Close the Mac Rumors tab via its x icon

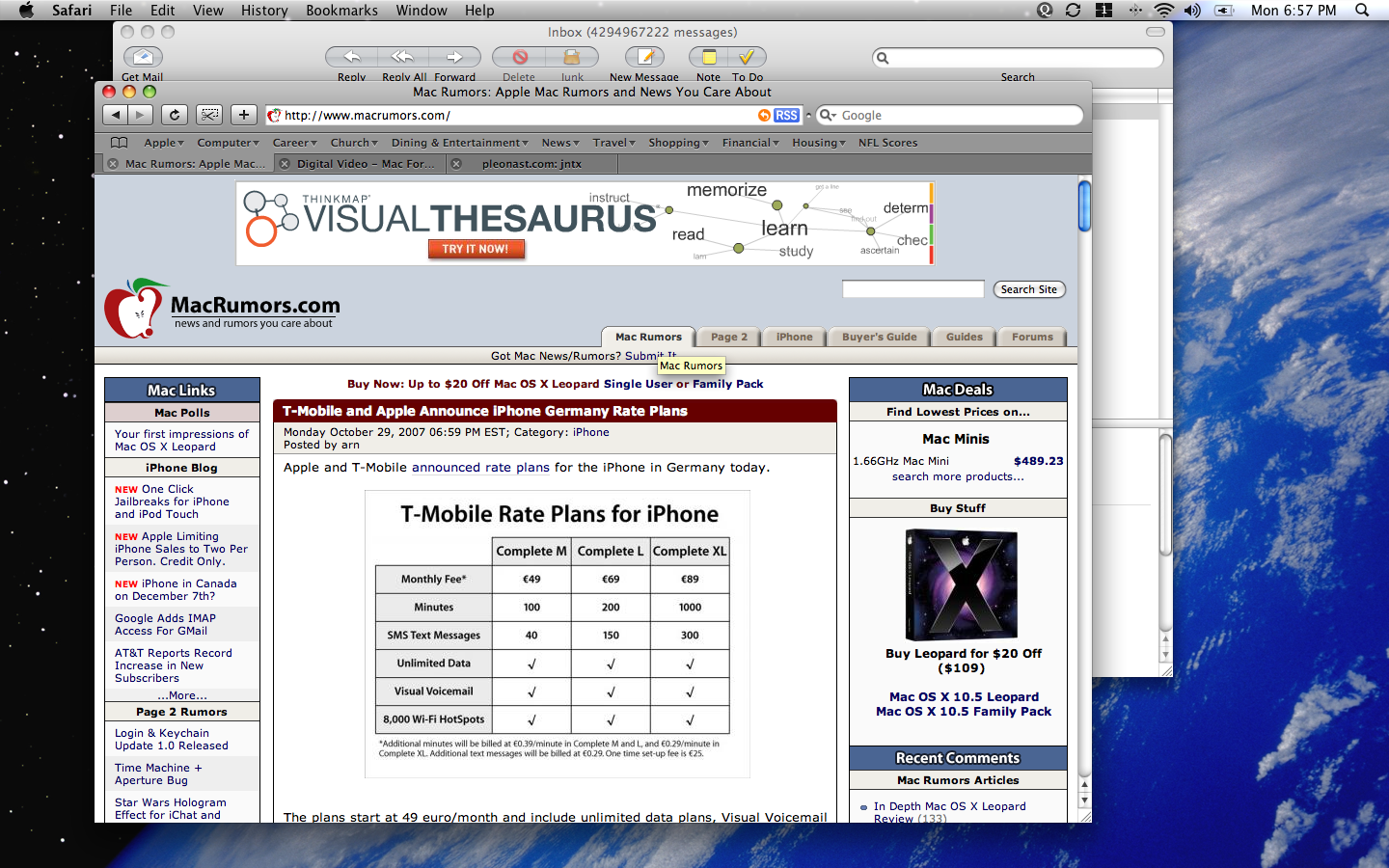[113, 164]
